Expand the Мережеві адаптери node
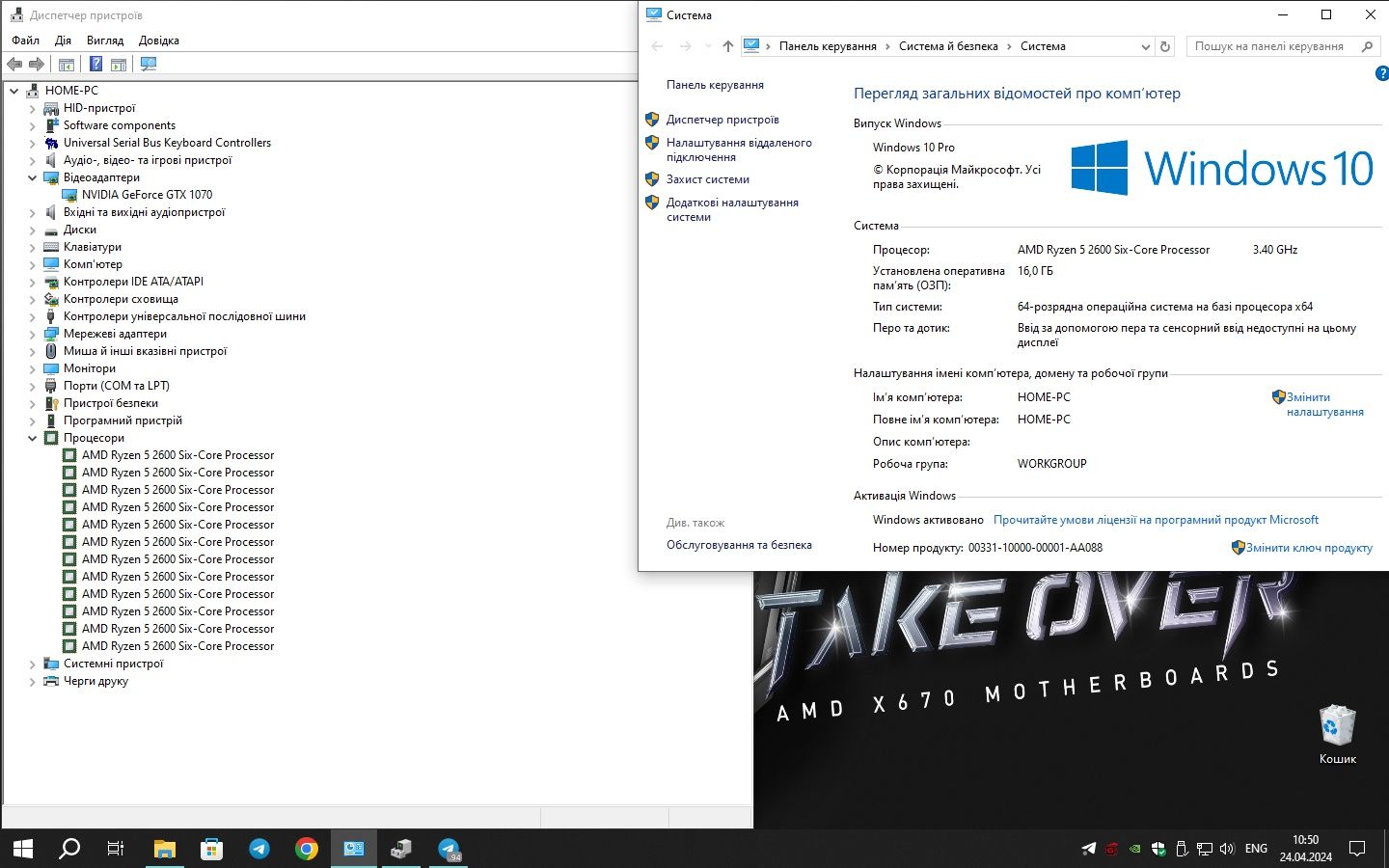This screenshot has height=868, width=1389. point(32,334)
